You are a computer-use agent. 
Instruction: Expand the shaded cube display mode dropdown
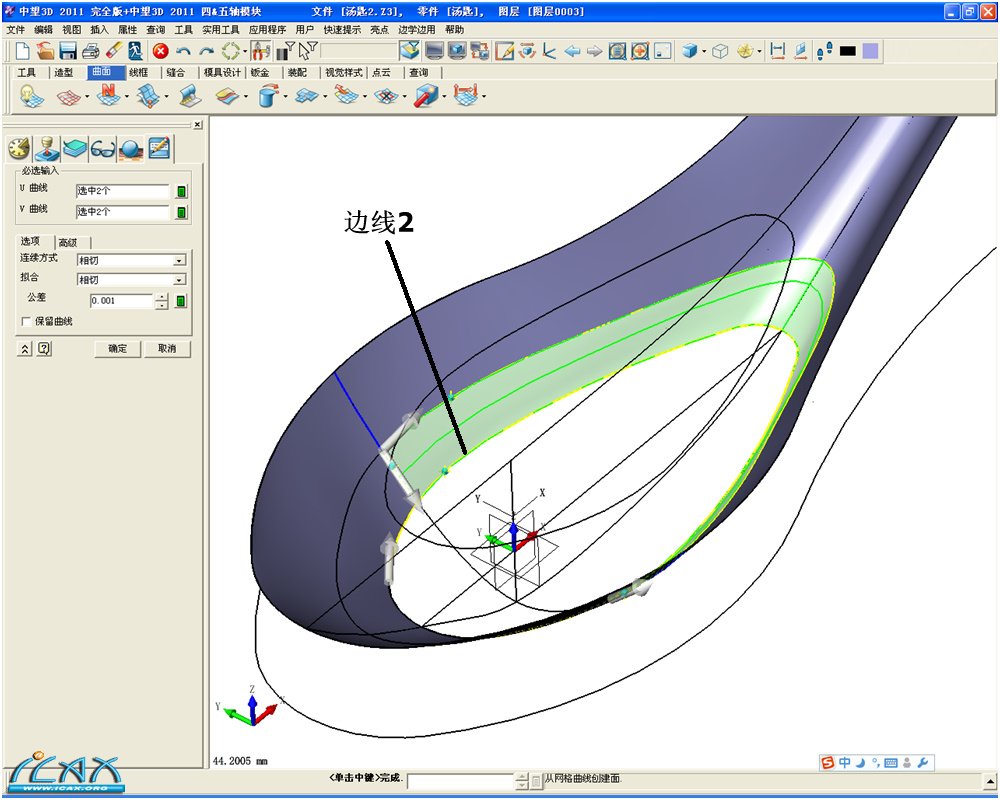tap(704, 51)
